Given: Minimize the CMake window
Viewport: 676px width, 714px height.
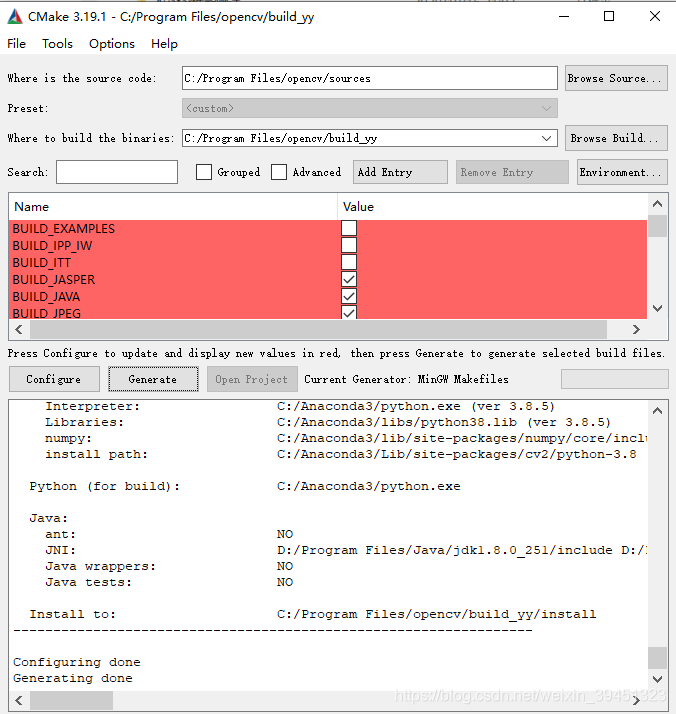Looking at the screenshot, I should tap(564, 16).
